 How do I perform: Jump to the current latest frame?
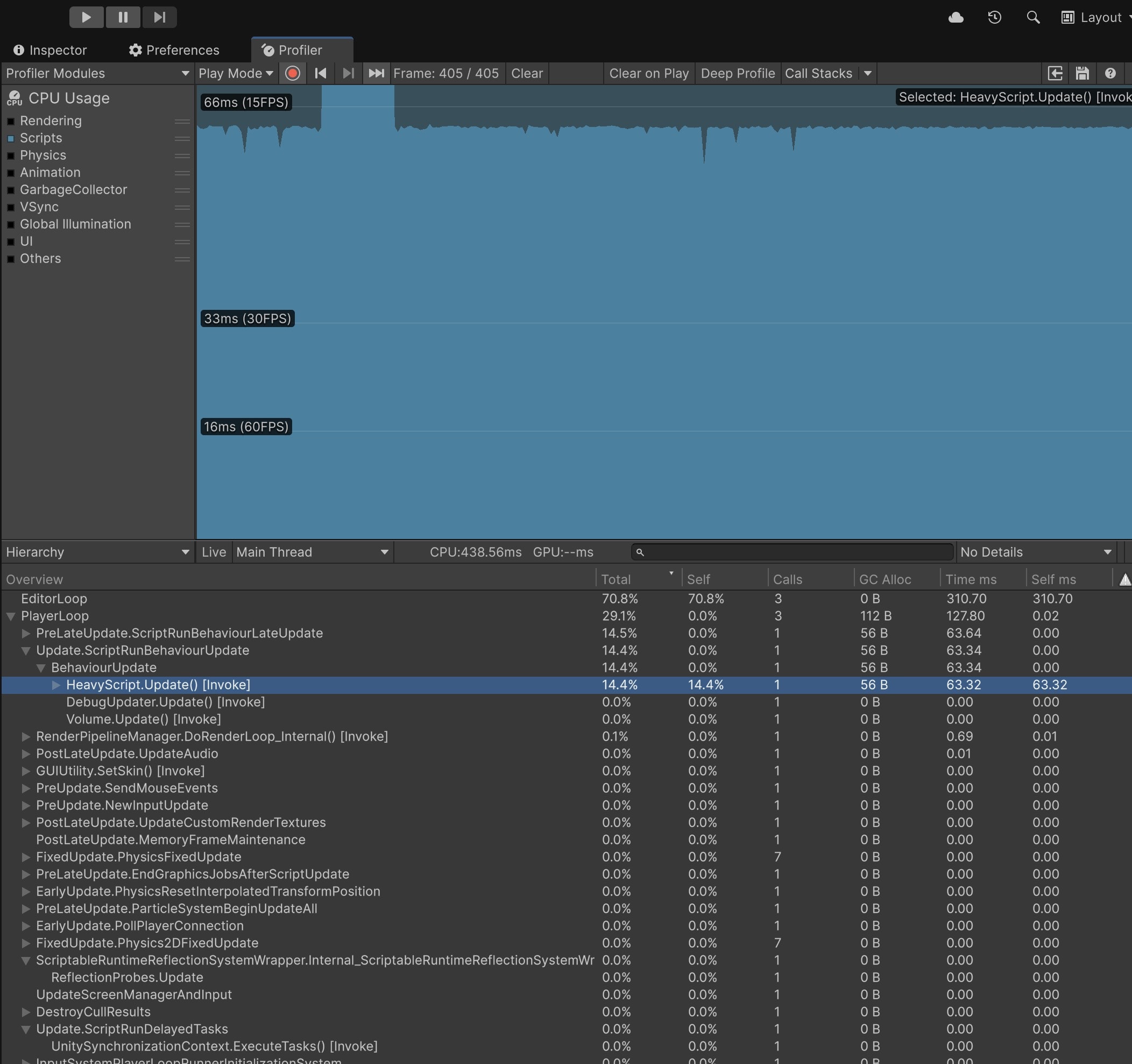[377, 74]
